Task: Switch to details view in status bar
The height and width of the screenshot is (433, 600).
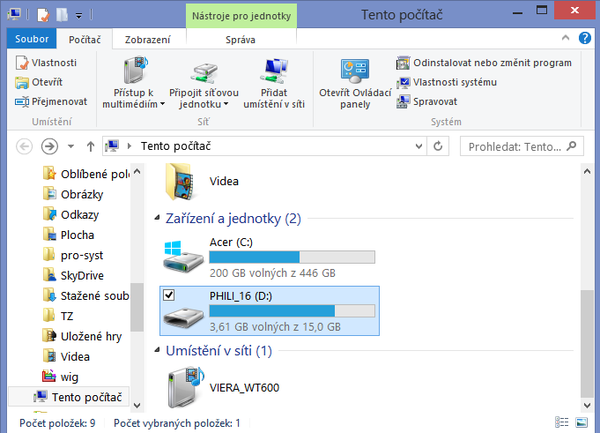Action: (561, 422)
